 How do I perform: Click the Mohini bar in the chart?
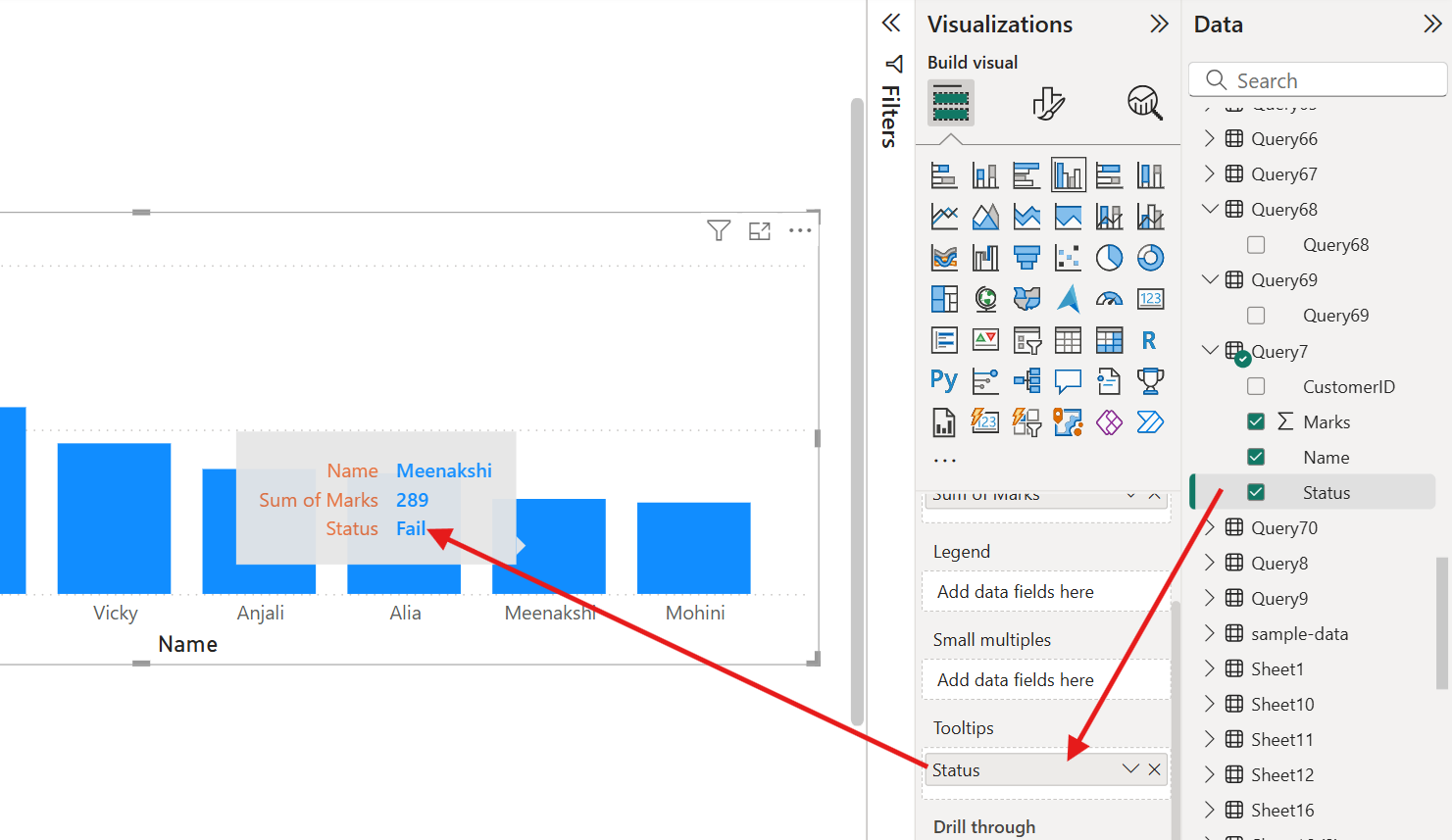pos(694,548)
